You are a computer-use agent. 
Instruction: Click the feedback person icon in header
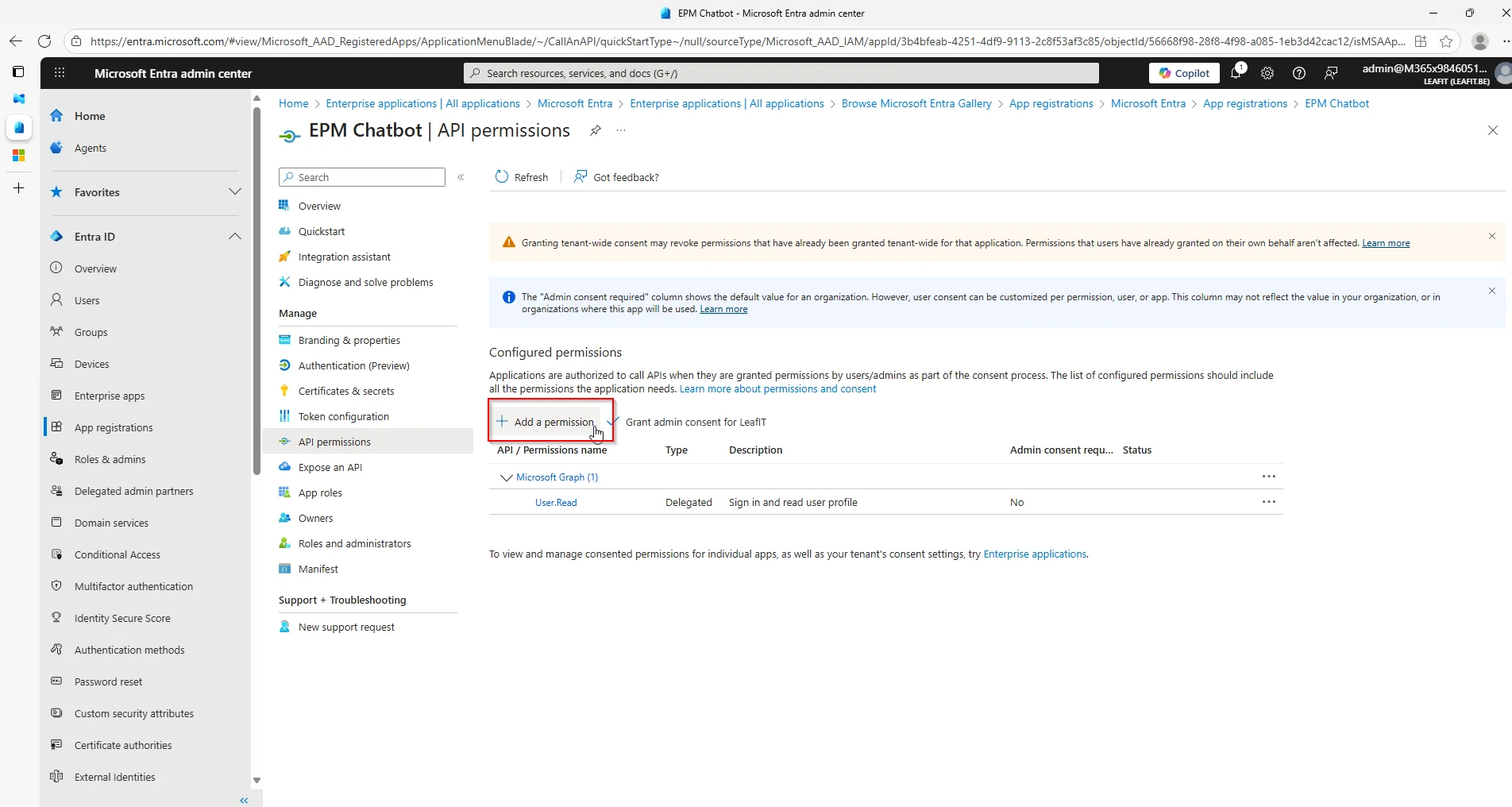[x=1331, y=73]
